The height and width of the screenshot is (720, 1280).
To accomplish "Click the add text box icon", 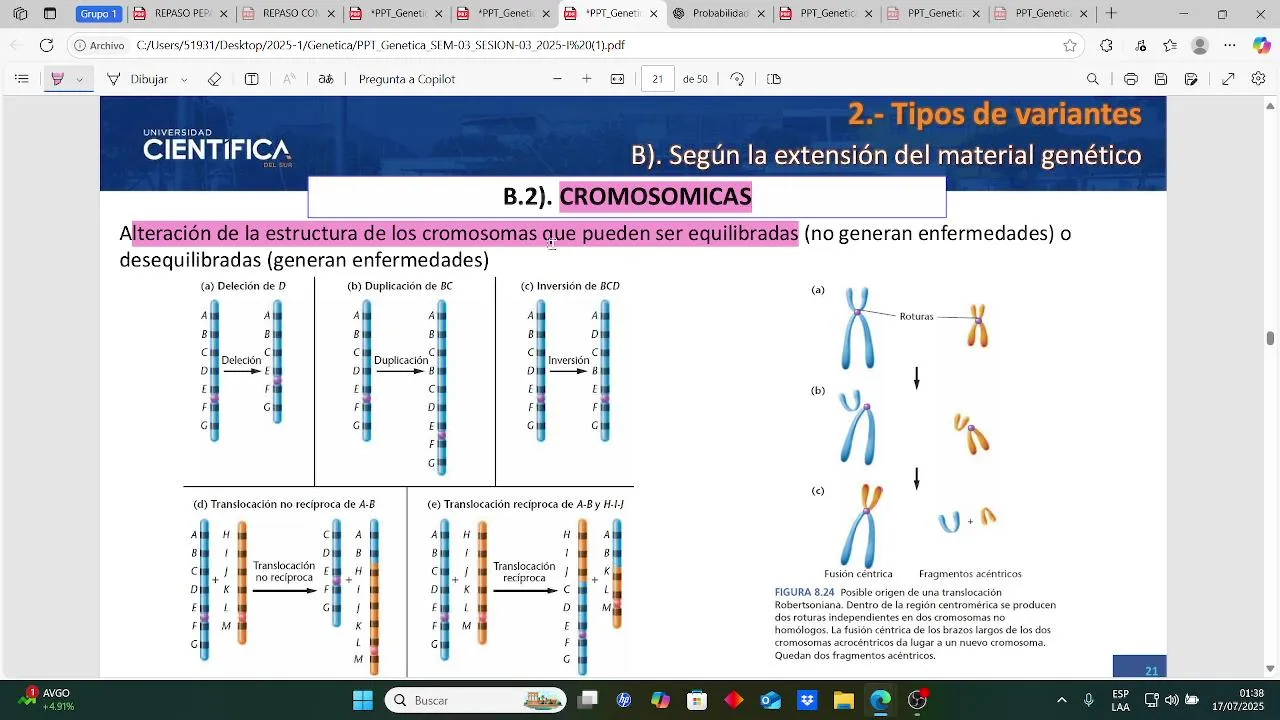I will (252, 79).
